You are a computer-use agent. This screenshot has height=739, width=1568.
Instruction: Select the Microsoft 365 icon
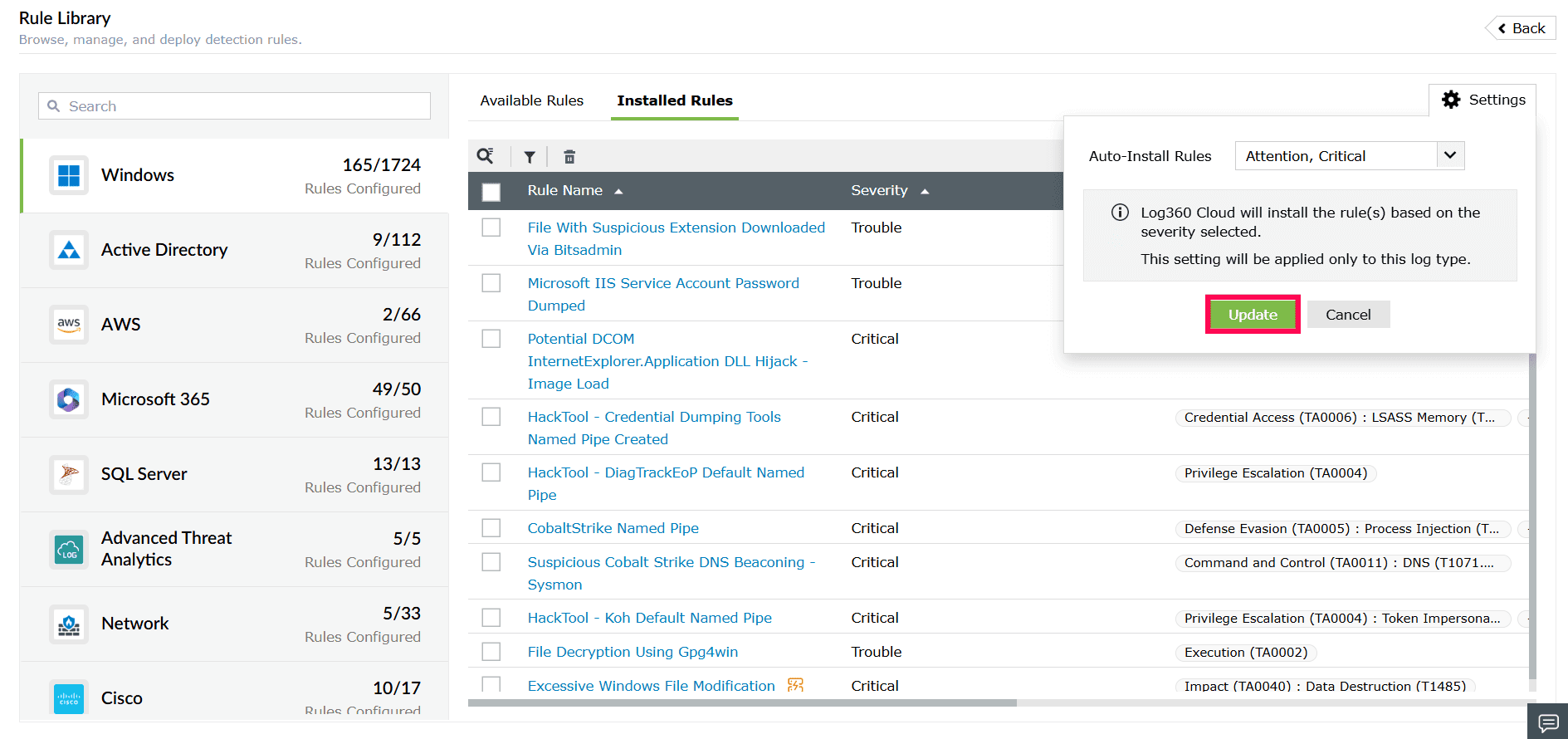click(x=69, y=399)
